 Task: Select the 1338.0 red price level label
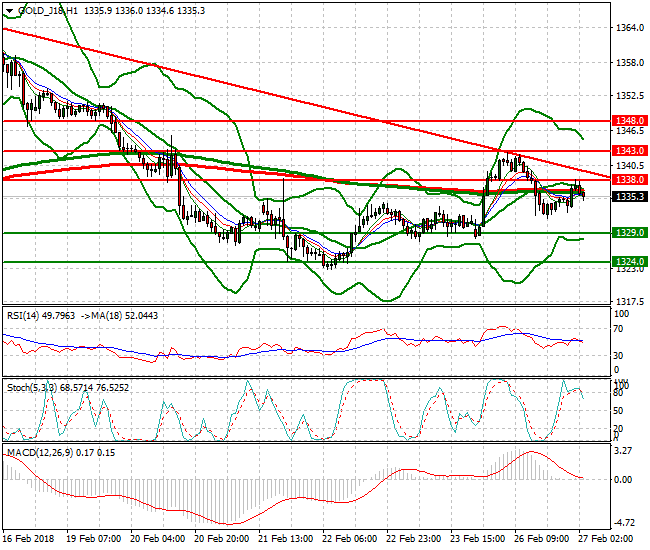pyautogui.click(x=630, y=179)
